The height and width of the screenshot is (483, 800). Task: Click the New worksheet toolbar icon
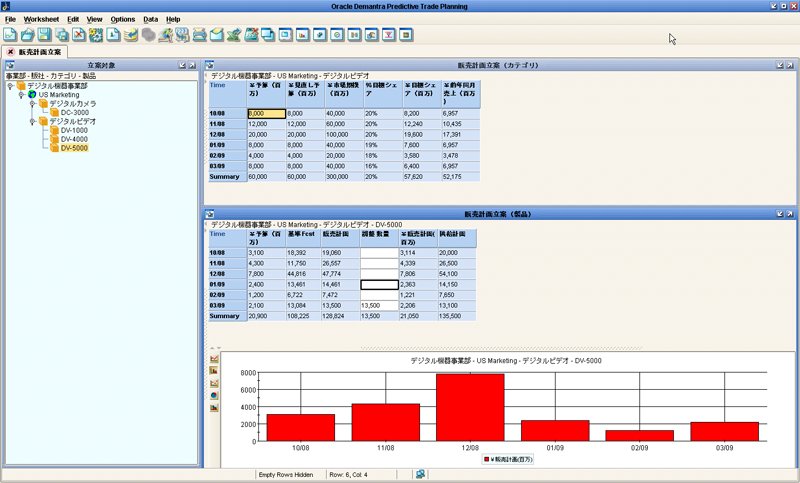(x=10, y=35)
